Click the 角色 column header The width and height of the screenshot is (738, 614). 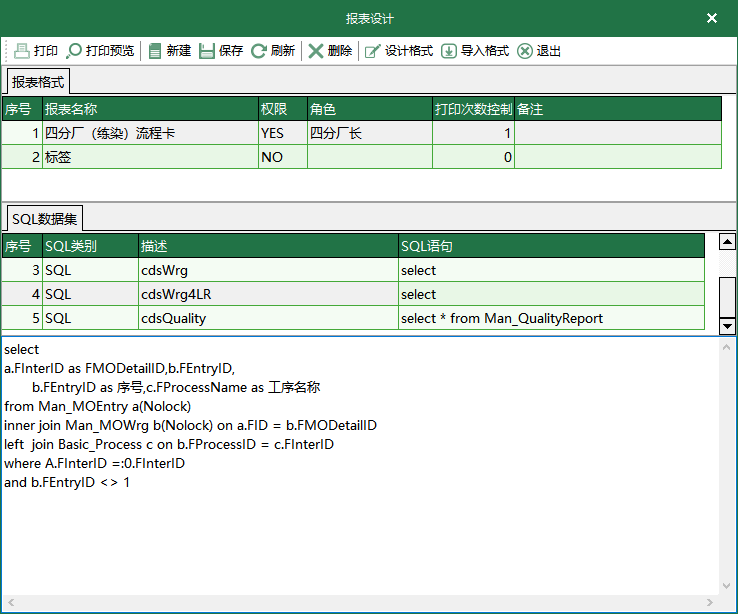(x=369, y=109)
